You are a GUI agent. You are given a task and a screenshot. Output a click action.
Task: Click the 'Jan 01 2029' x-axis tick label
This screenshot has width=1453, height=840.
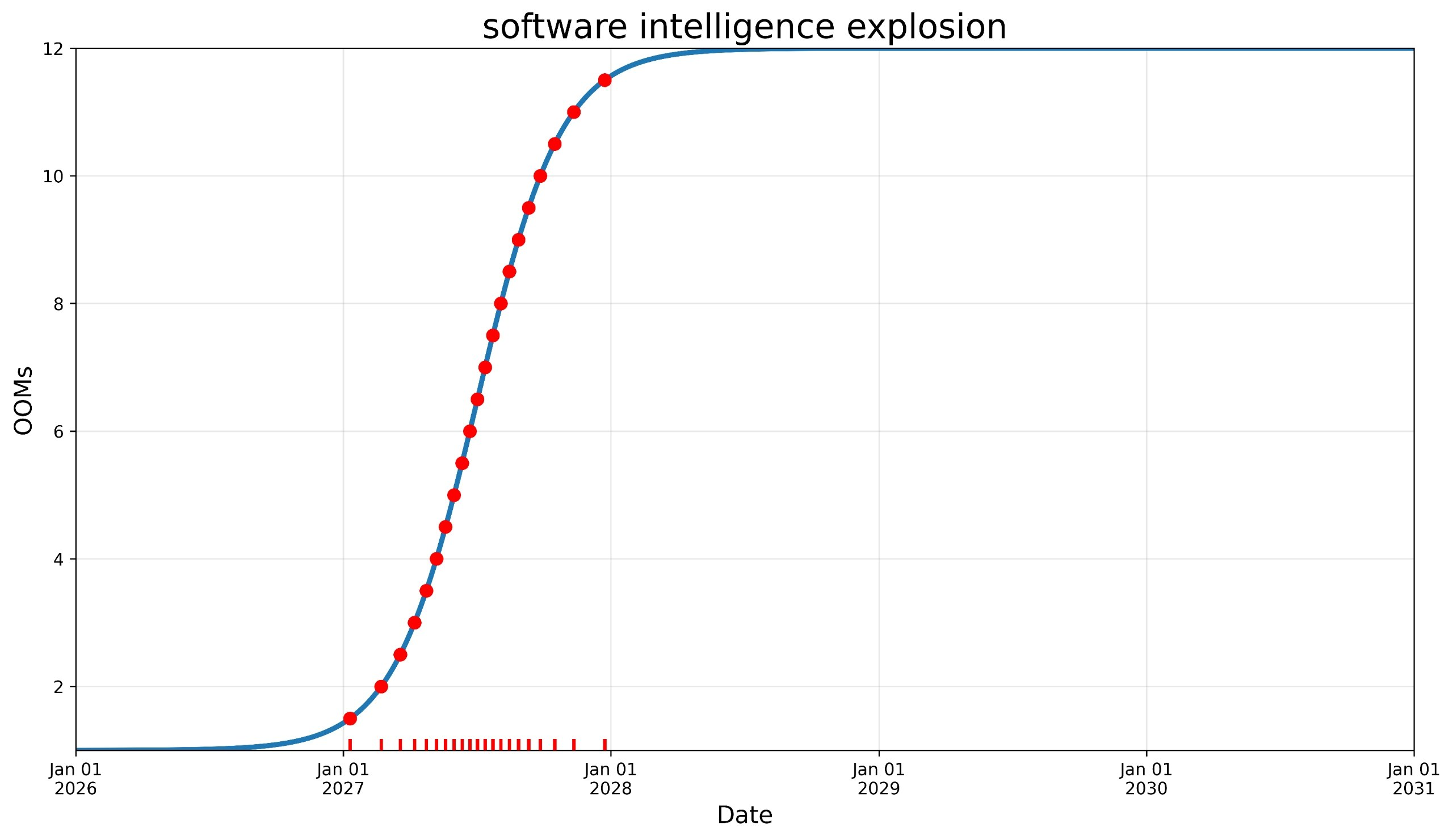(x=879, y=779)
